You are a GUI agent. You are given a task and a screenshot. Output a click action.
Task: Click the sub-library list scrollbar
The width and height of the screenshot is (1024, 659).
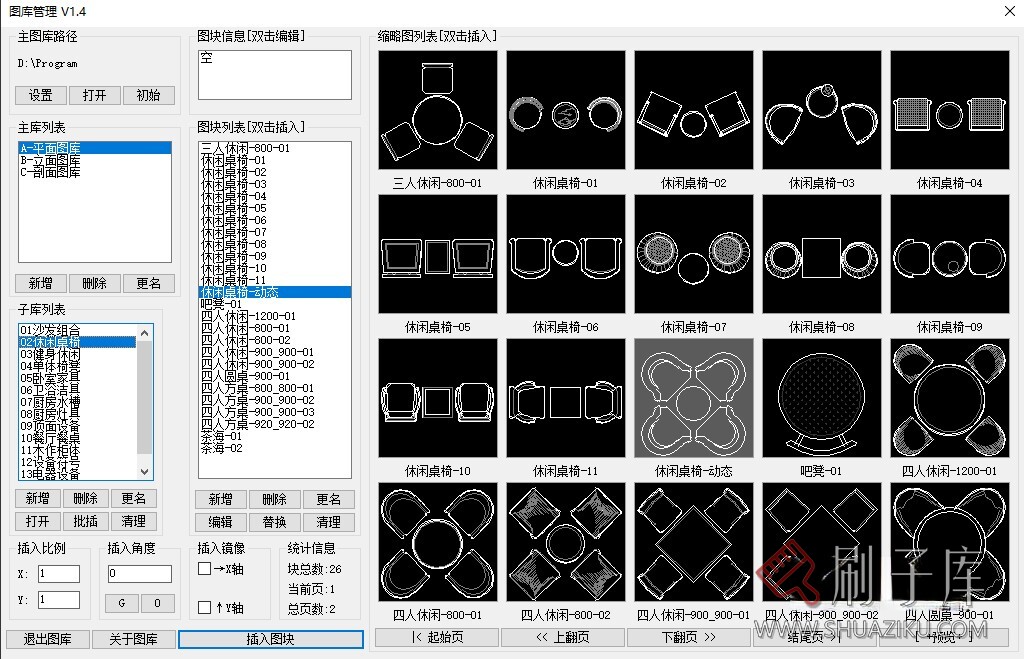pyautogui.click(x=144, y=400)
